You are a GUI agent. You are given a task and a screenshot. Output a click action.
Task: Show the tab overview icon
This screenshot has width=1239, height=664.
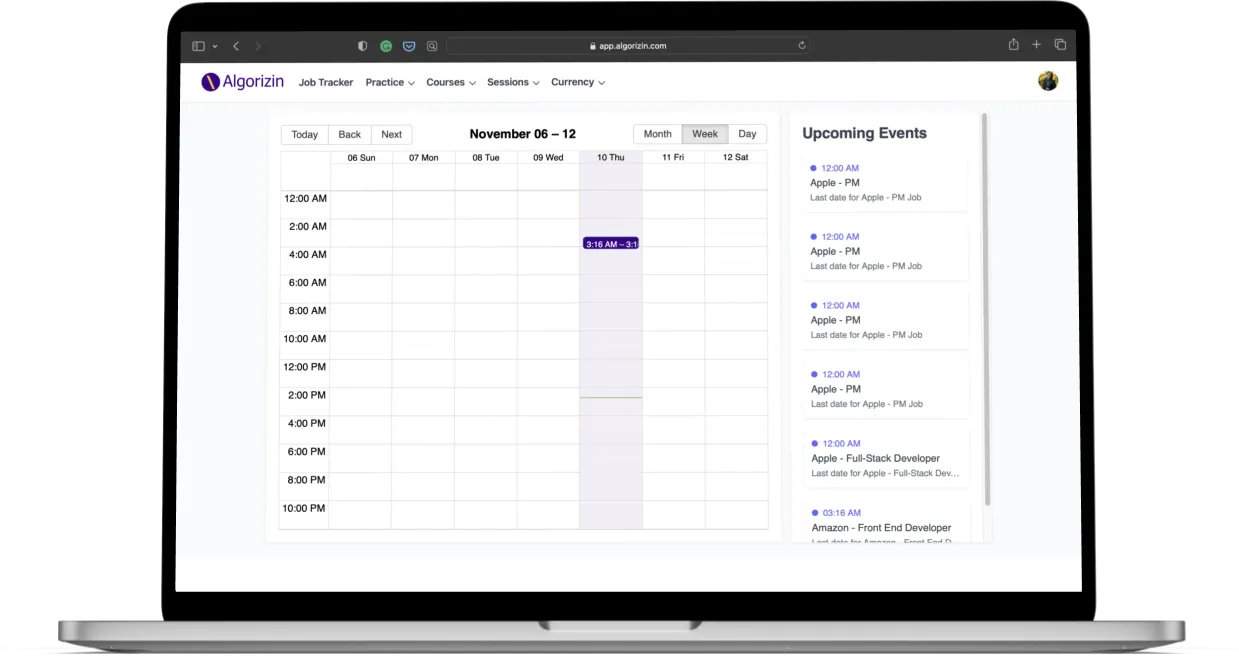coord(1060,45)
